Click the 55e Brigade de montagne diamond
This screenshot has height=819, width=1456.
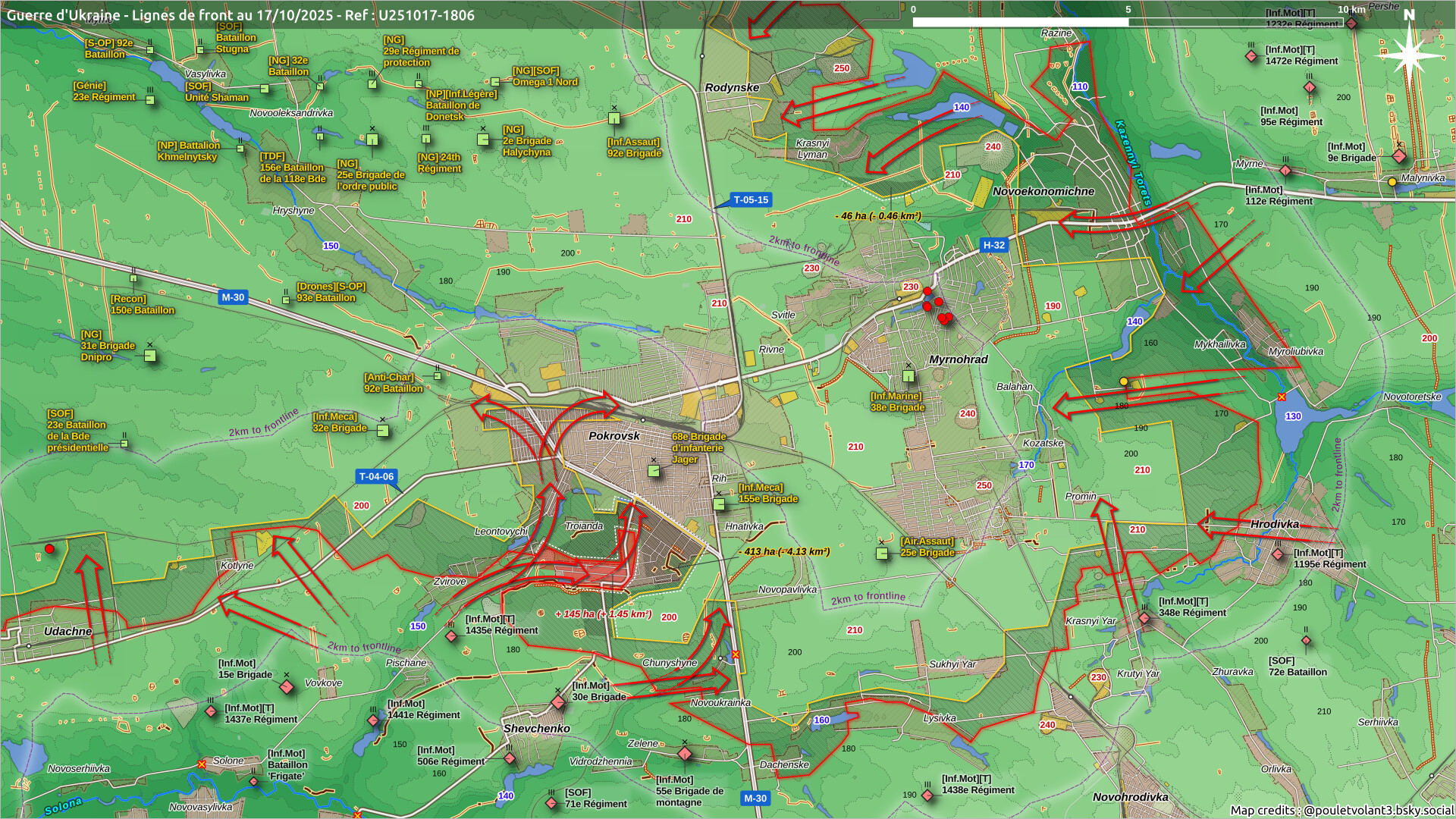tap(684, 754)
